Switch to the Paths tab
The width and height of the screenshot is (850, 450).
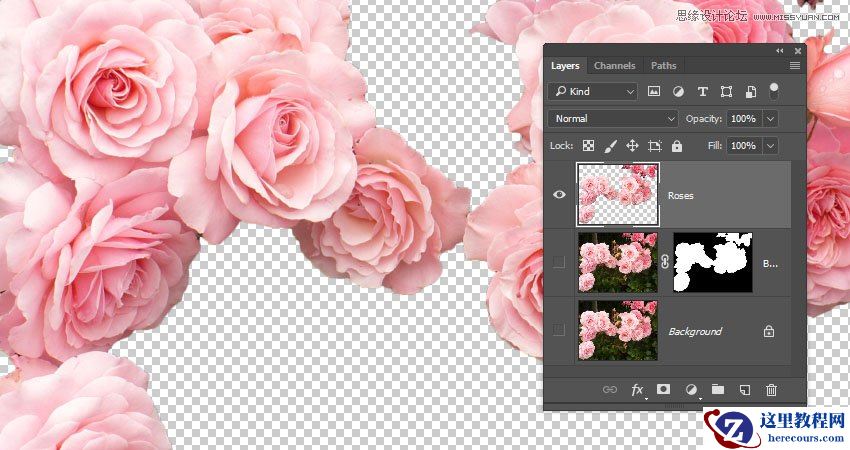[x=664, y=66]
